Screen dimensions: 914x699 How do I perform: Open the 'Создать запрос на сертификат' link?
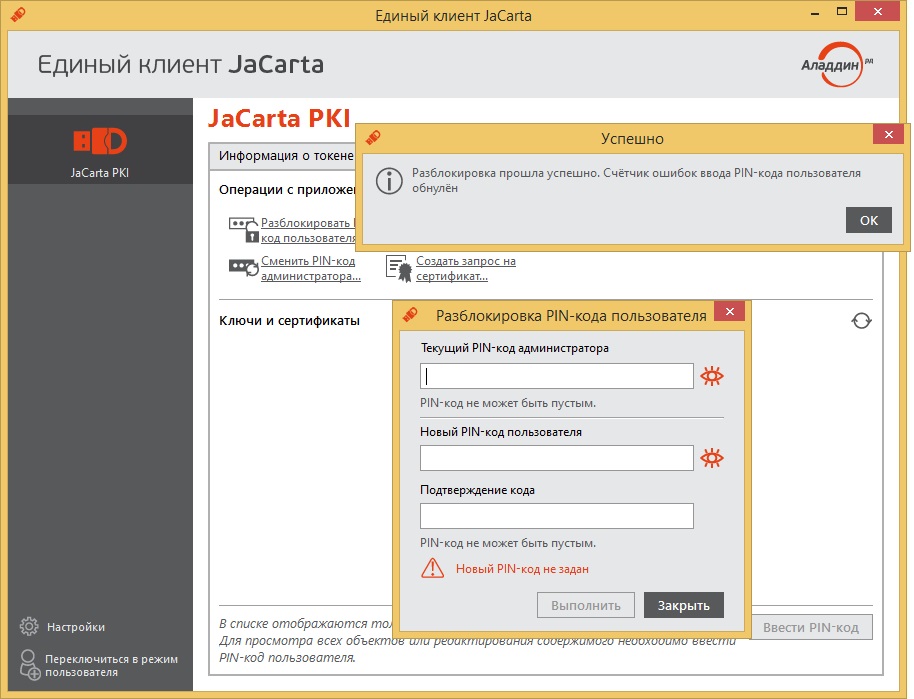click(x=465, y=268)
